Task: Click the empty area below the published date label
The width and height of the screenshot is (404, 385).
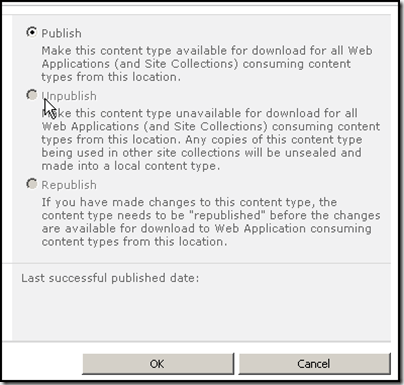Action: coord(201,313)
